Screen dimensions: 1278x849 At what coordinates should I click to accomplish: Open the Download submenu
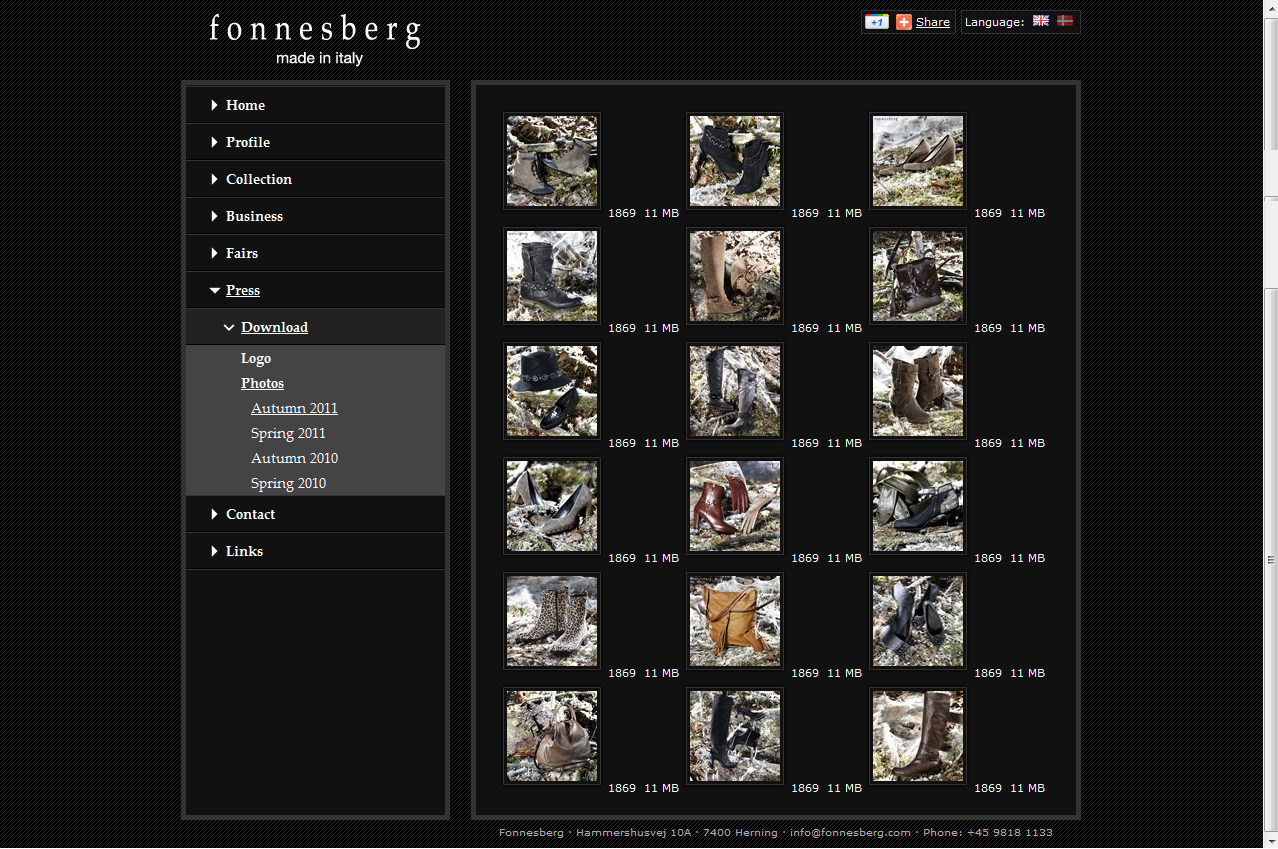pos(274,327)
